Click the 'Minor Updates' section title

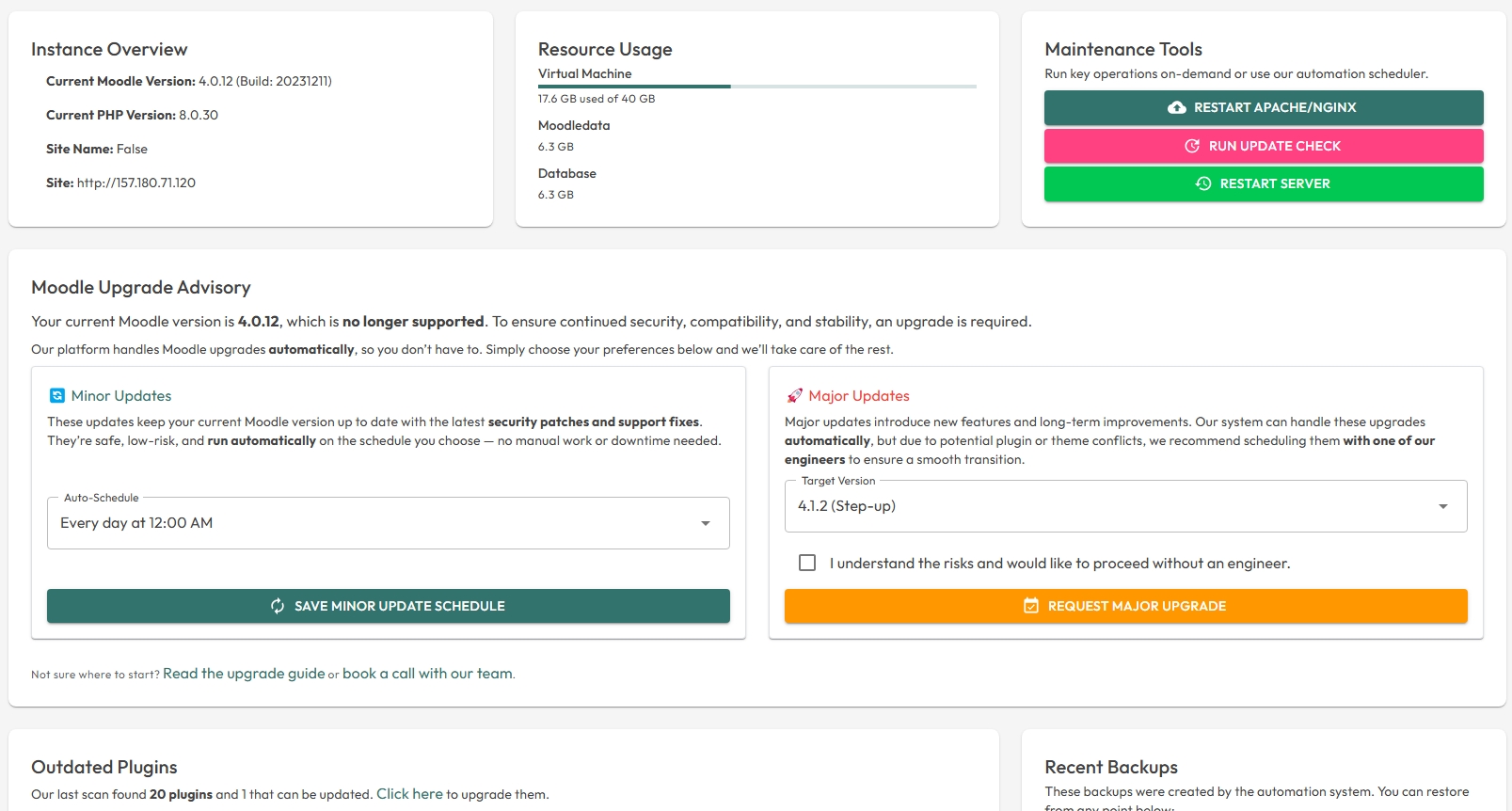[x=121, y=396]
